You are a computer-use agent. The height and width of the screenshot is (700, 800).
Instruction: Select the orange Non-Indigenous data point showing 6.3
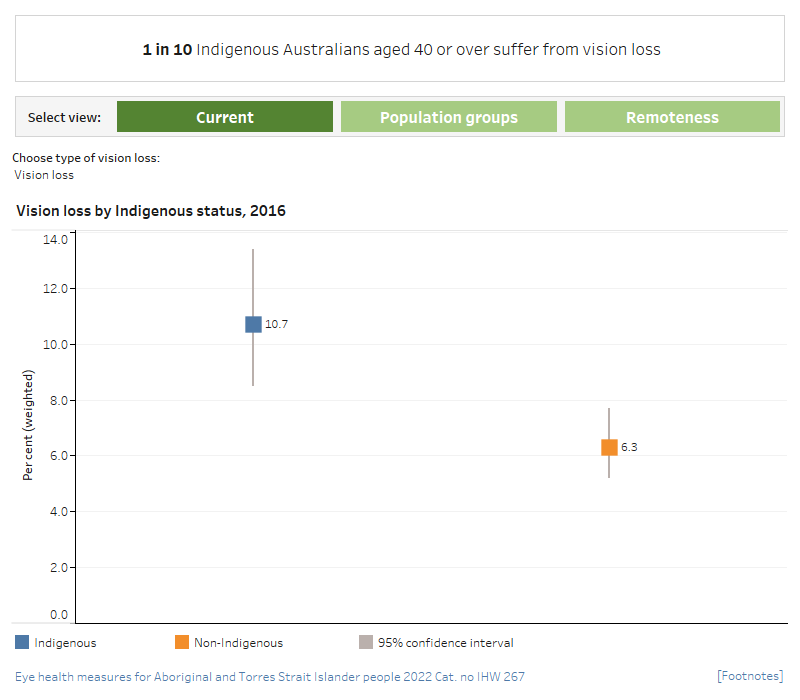tap(610, 447)
